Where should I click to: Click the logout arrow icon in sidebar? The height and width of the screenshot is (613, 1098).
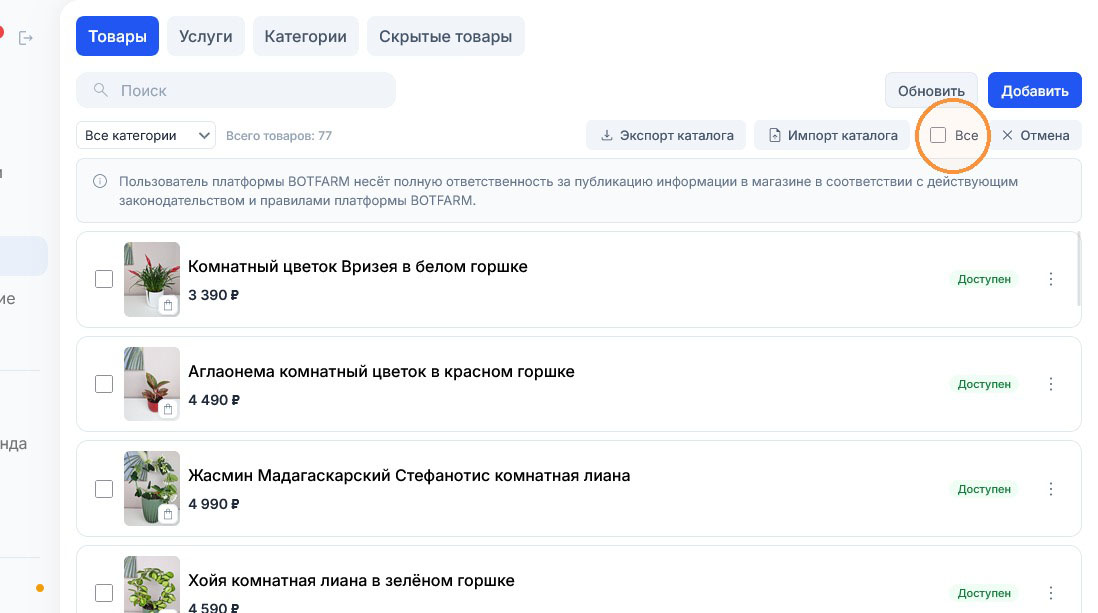click(26, 38)
